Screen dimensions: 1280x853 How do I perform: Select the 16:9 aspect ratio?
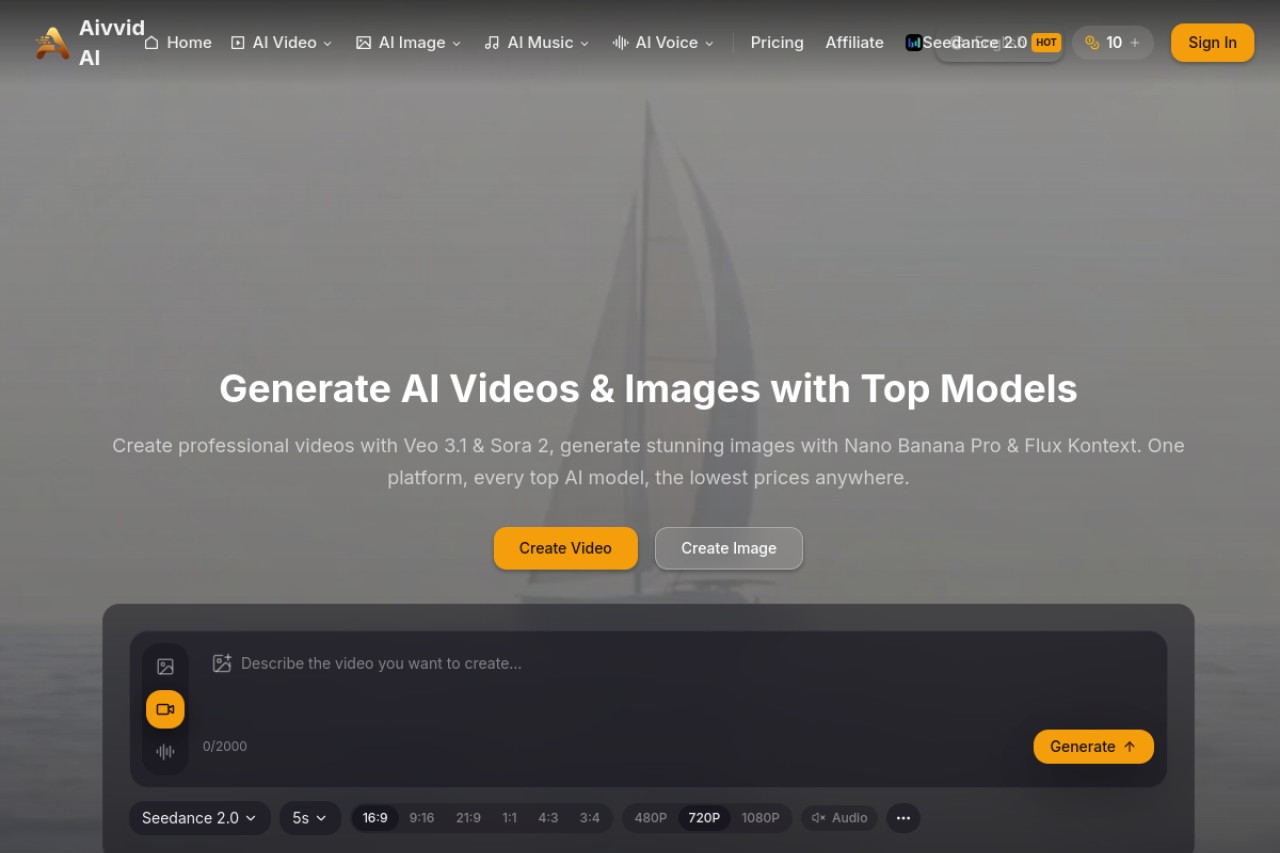point(375,818)
